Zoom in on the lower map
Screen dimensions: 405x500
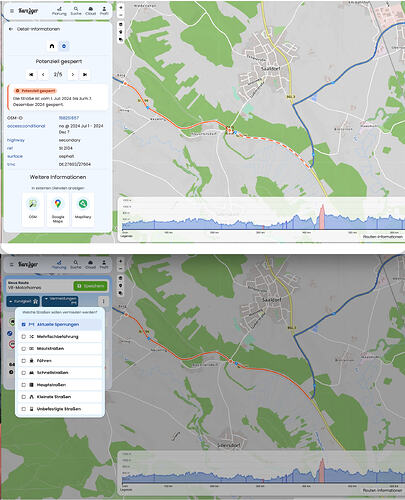coord(121,261)
